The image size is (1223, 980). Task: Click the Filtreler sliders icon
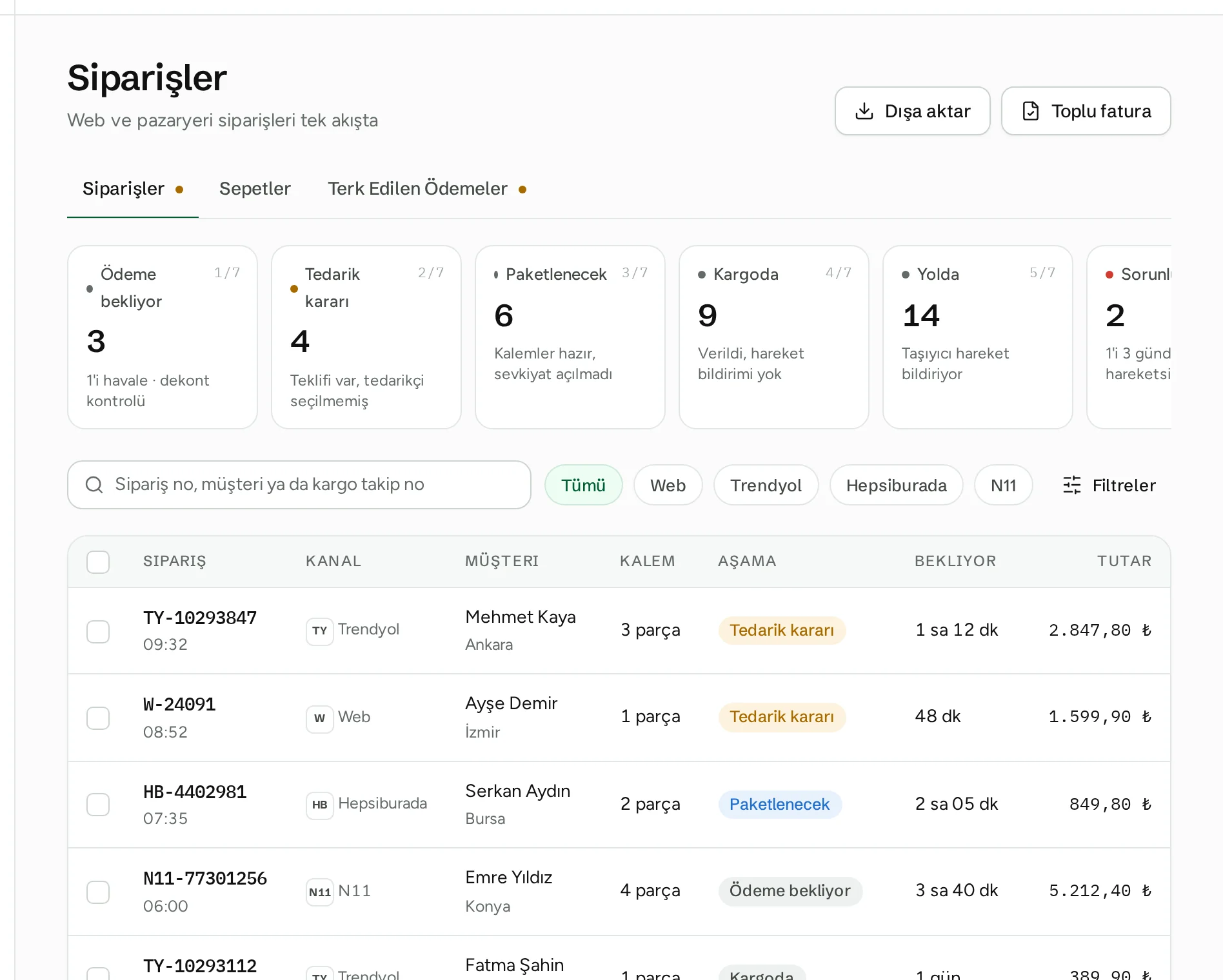(x=1072, y=485)
